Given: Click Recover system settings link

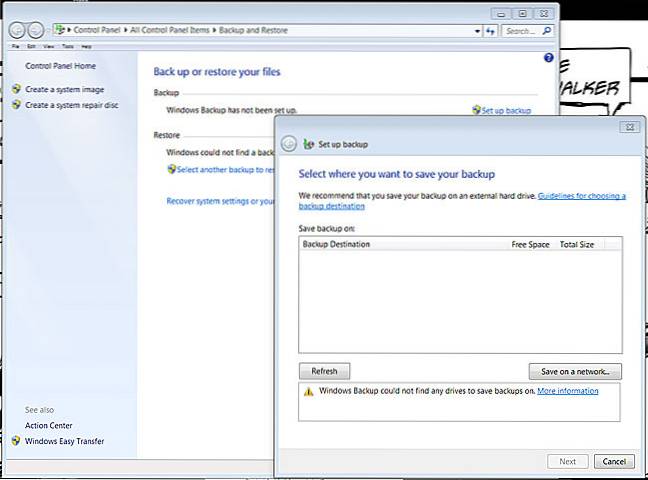Looking at the screenshot, I should click(220, 201).
